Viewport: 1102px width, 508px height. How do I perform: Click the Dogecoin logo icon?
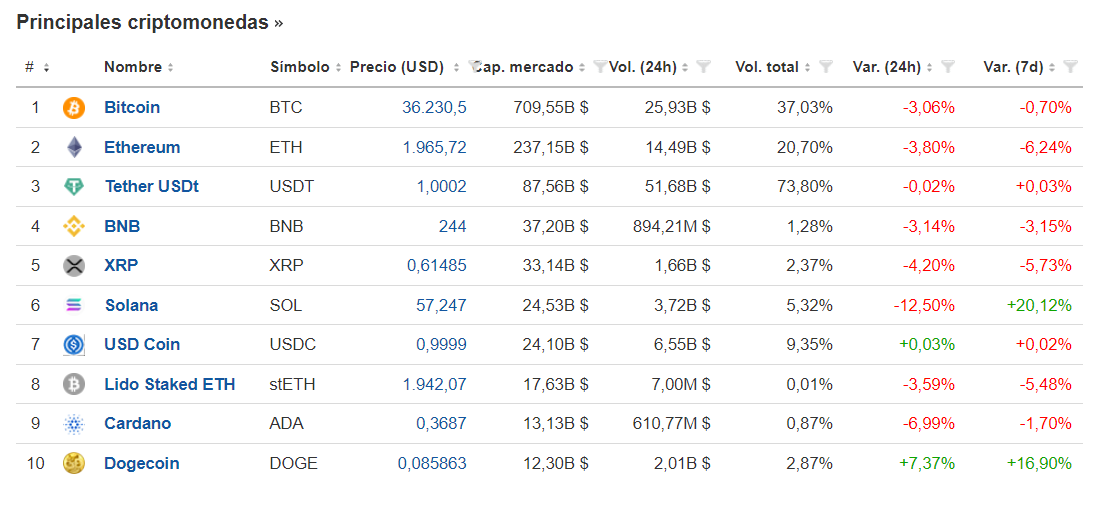(x=74, y=464)
